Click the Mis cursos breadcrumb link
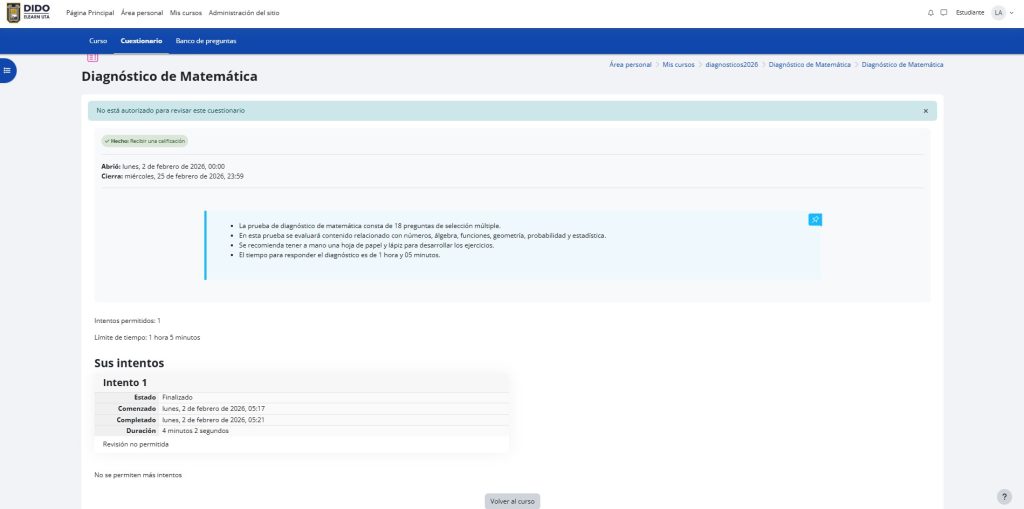 [678, 64]
